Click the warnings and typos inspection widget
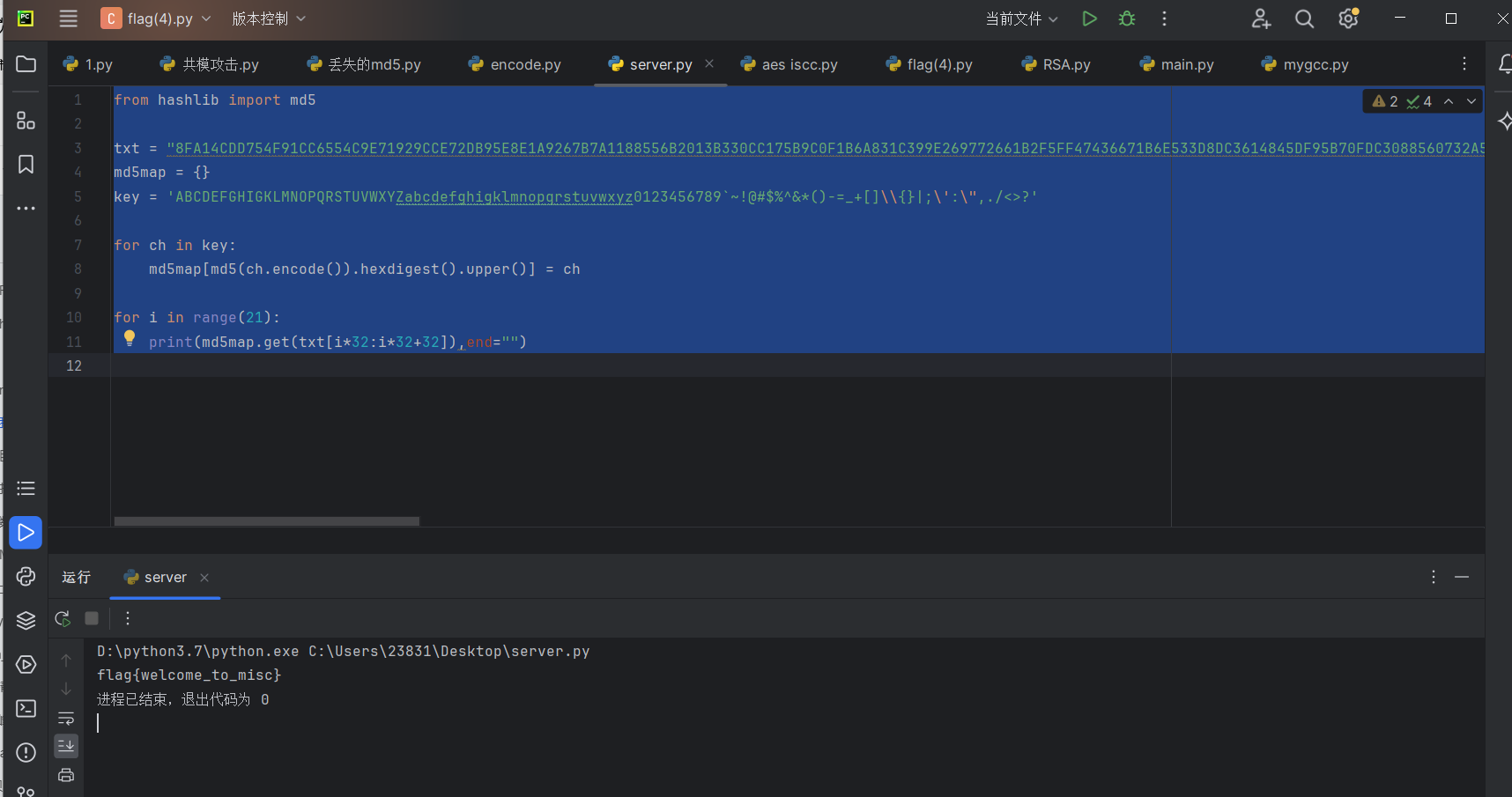This screenshot has width=1512, height=797. click(1402, 101)
